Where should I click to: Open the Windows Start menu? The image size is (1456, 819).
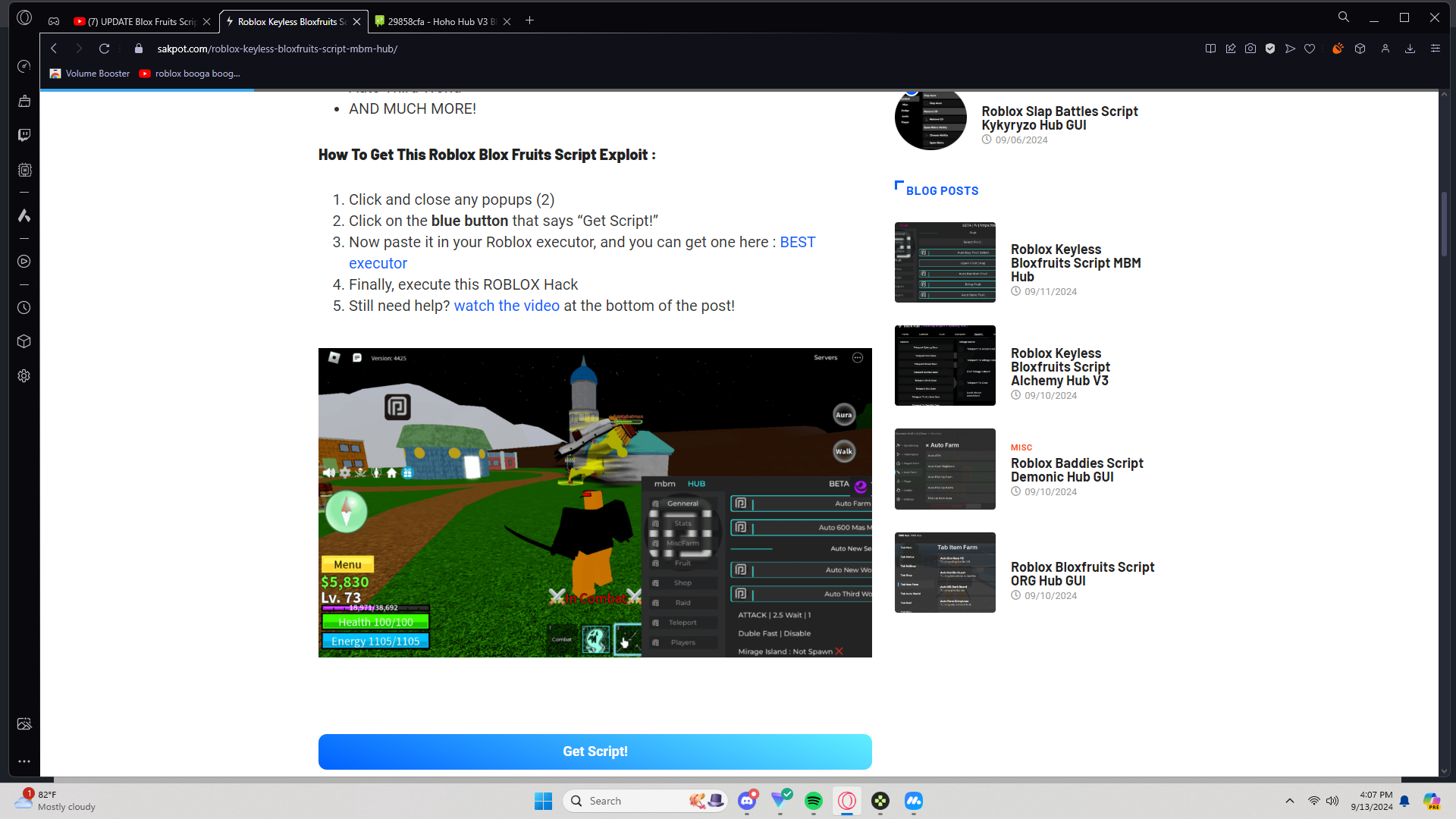click(x=543, y=801)
